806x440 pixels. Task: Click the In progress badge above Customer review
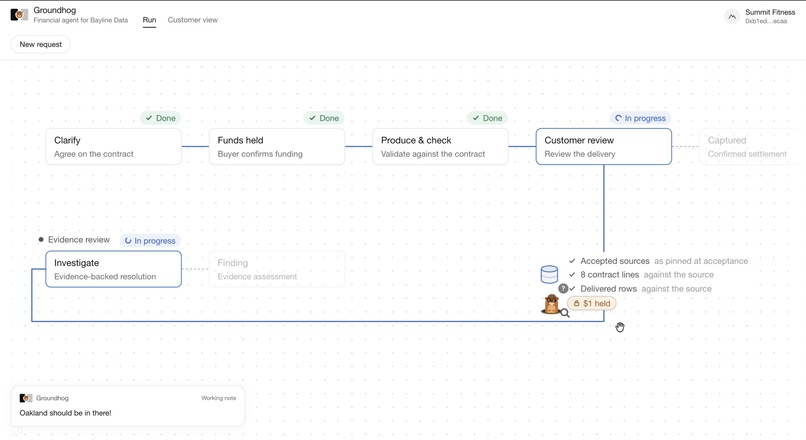tap(640, 118)
